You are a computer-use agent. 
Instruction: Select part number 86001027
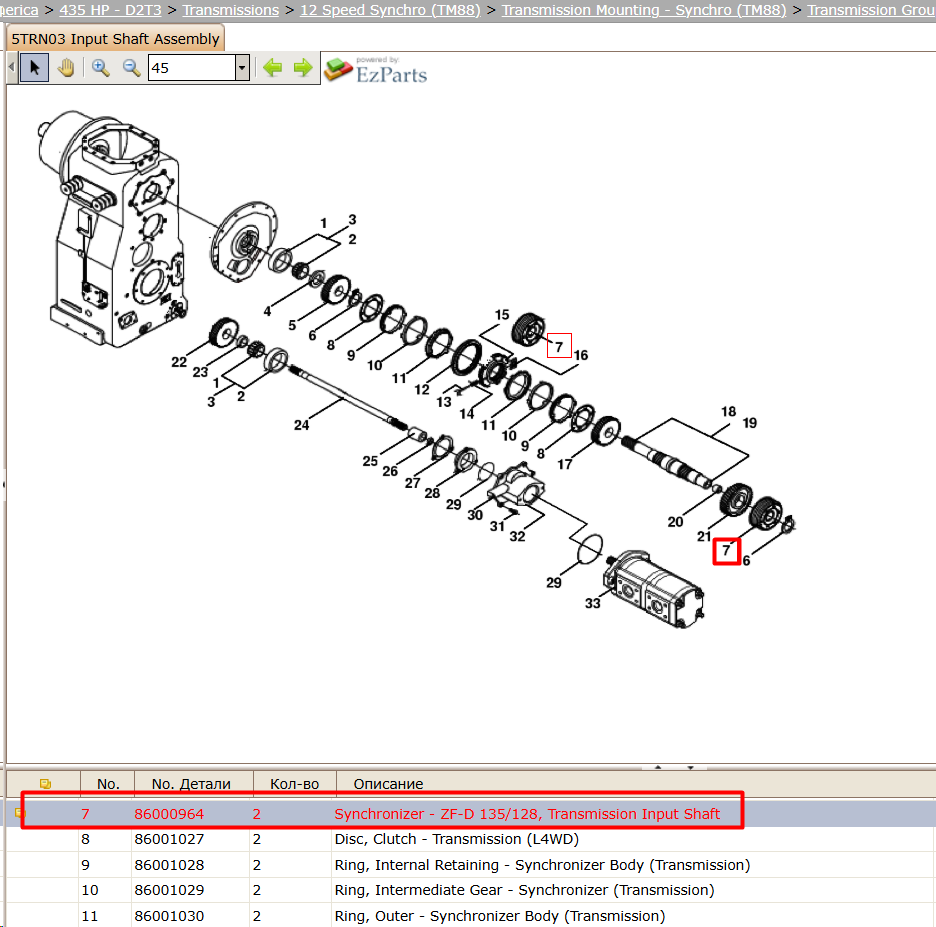click(x=169, y=839)
